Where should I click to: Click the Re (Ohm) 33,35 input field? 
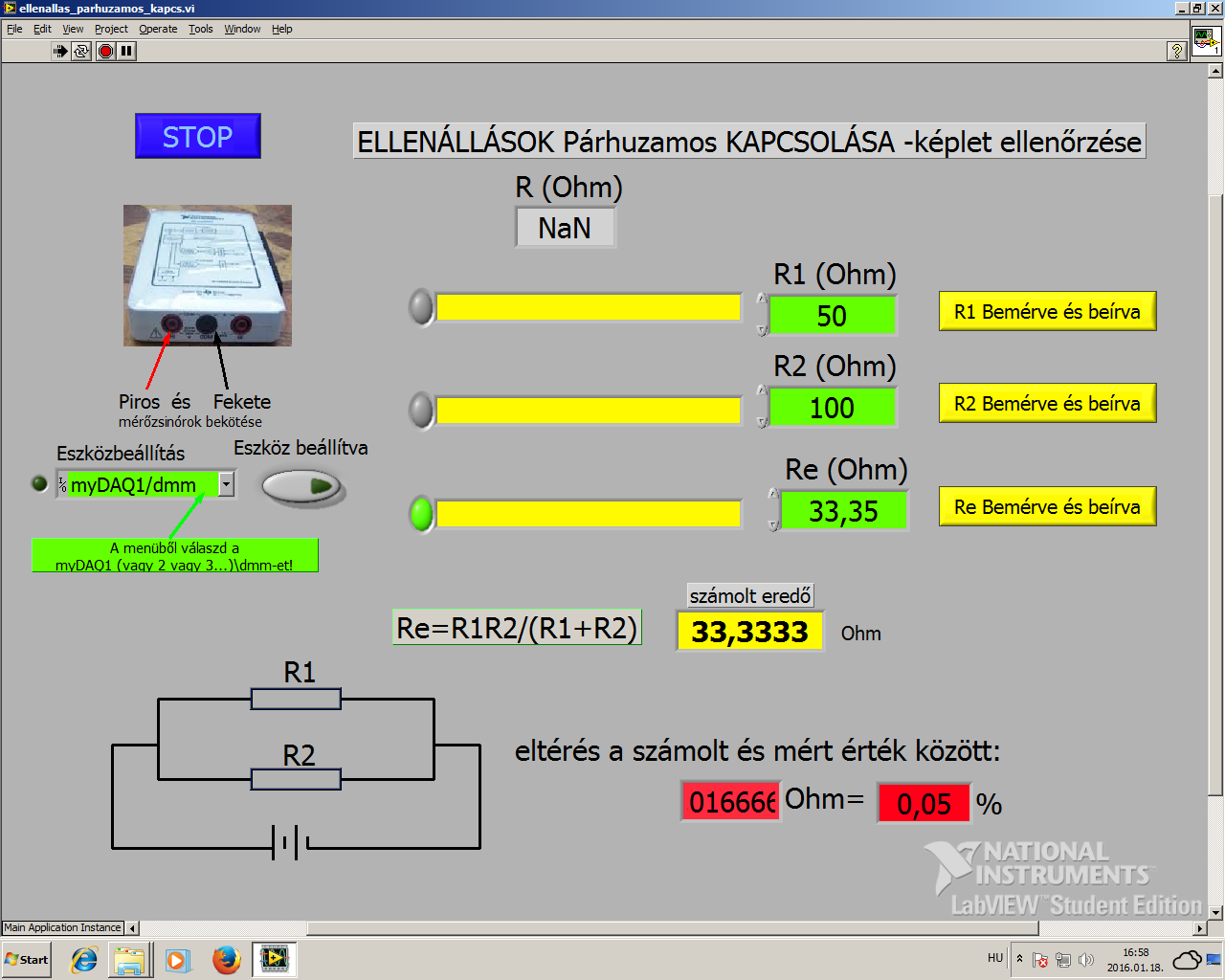pos(843,511)
